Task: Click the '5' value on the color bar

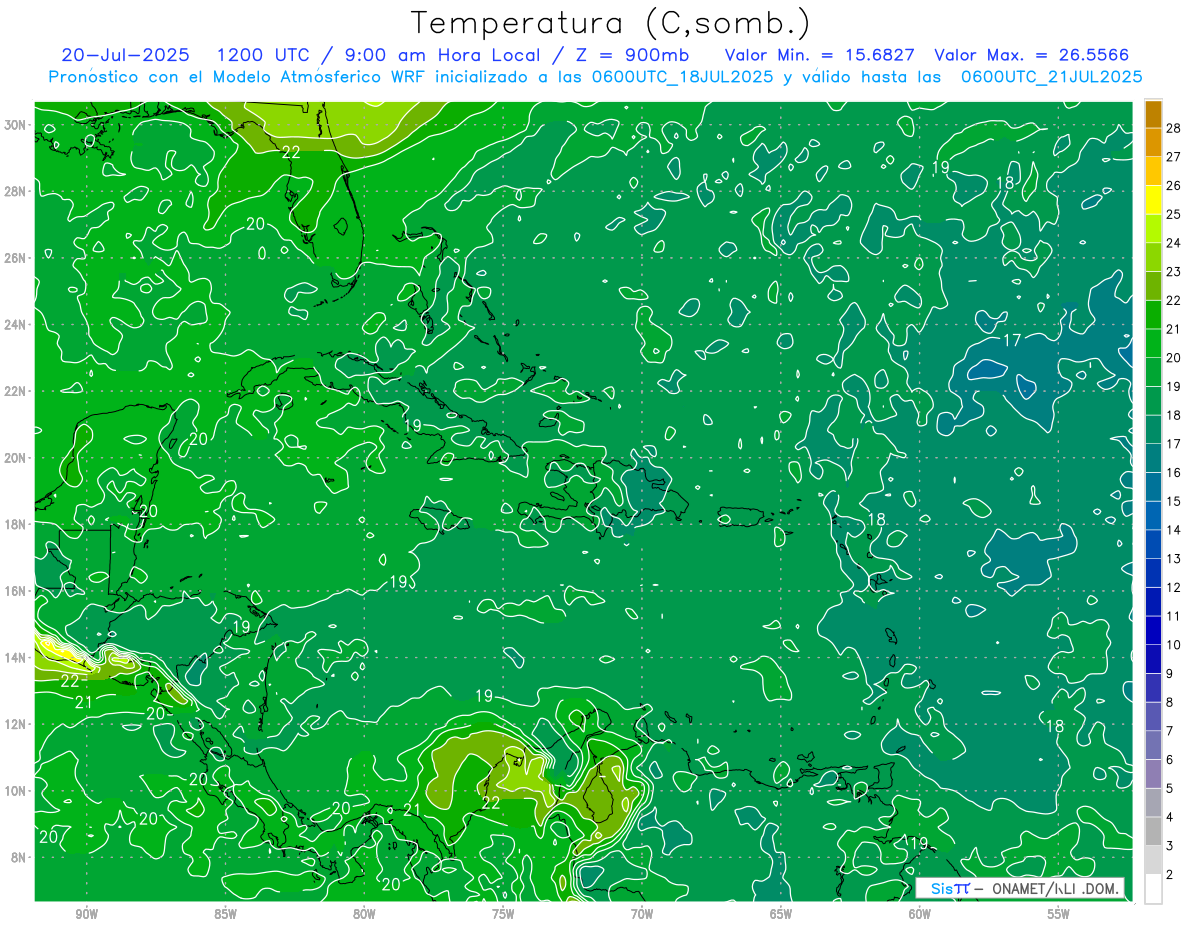Action: (1170, 788)
